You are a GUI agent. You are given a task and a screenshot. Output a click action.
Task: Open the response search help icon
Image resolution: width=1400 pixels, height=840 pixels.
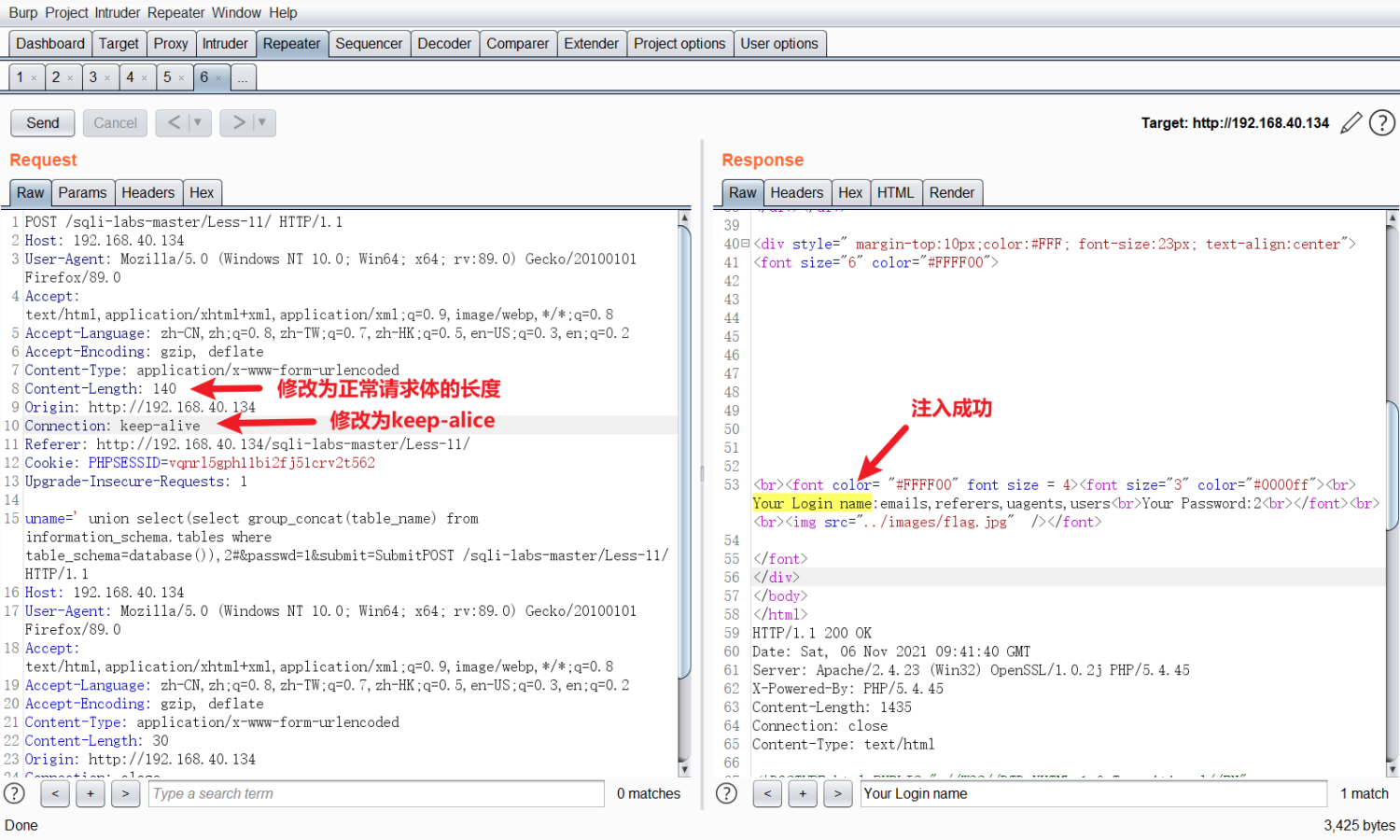726,793
